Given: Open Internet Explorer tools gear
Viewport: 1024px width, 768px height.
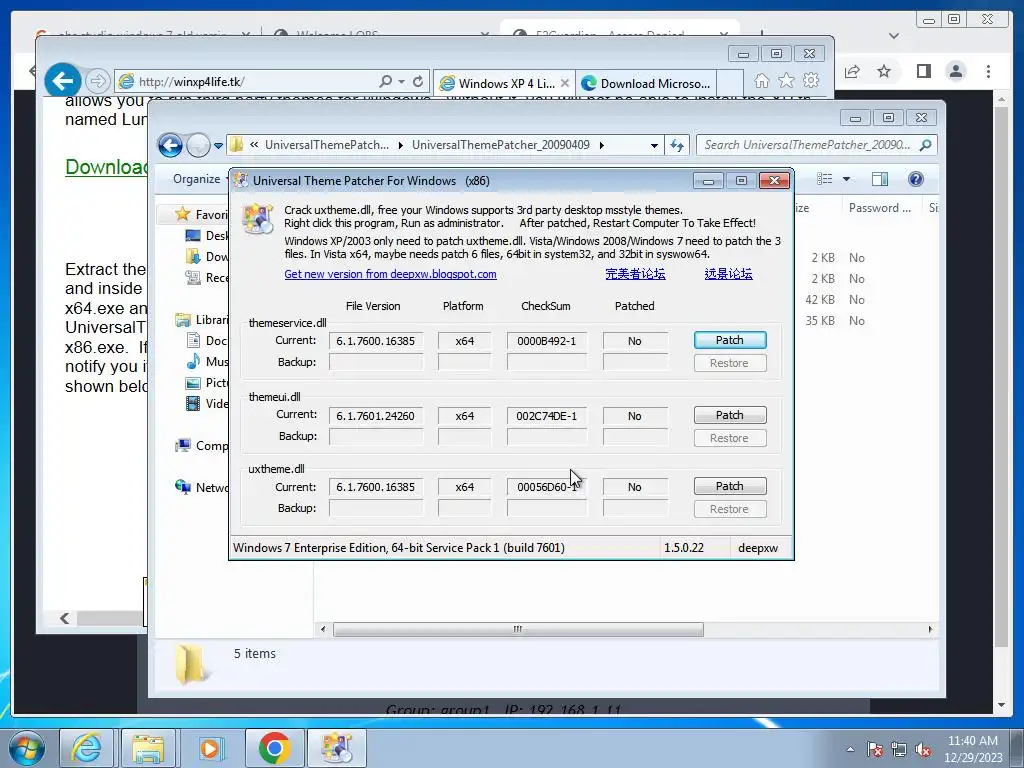Looking at the screenshot, I should pyautogui.click(x=811, y=81).
